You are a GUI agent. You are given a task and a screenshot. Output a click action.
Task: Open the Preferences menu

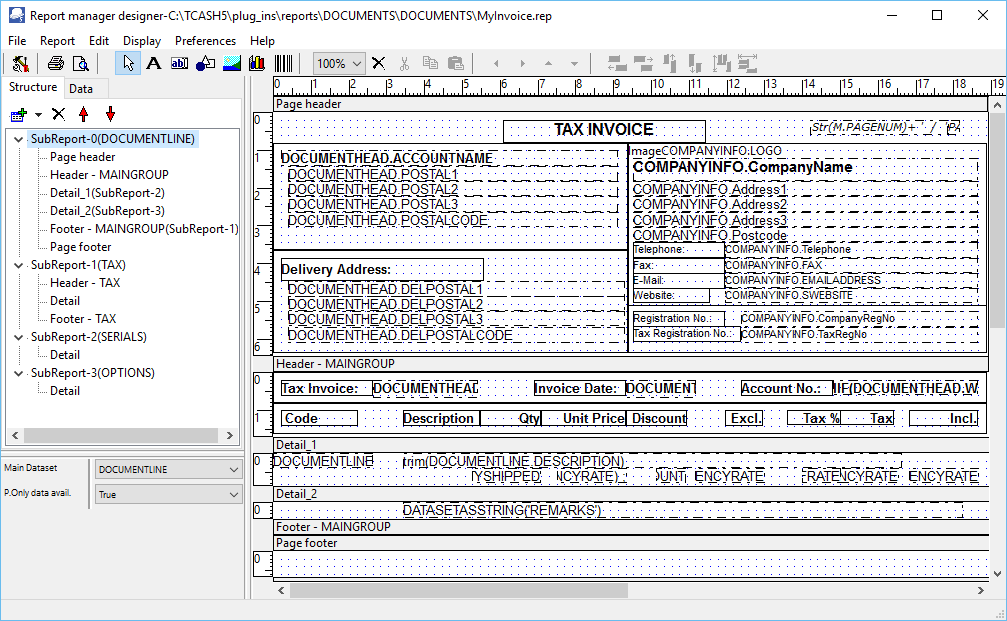(205, 41)
